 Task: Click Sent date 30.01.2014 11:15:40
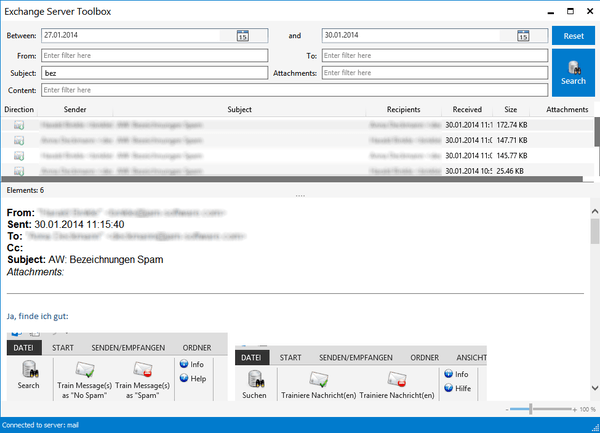pyautogui.click(x=79, y=225)
